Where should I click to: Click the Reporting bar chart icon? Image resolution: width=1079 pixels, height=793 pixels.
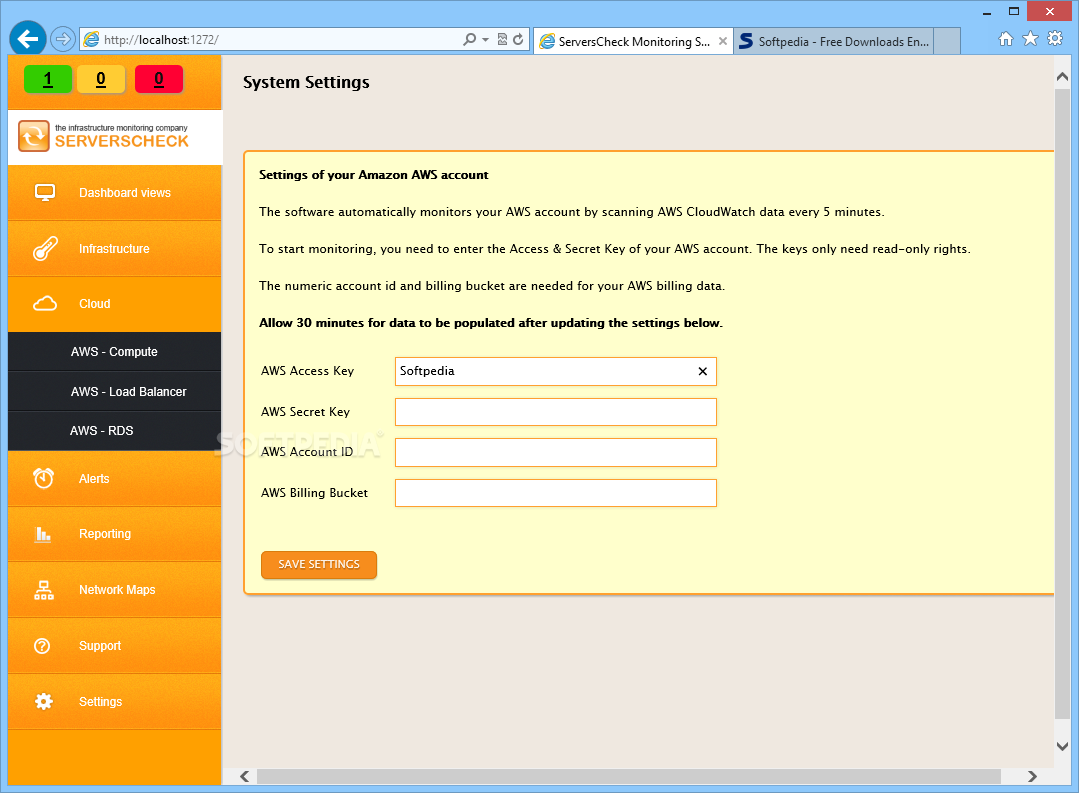[43, 534]
